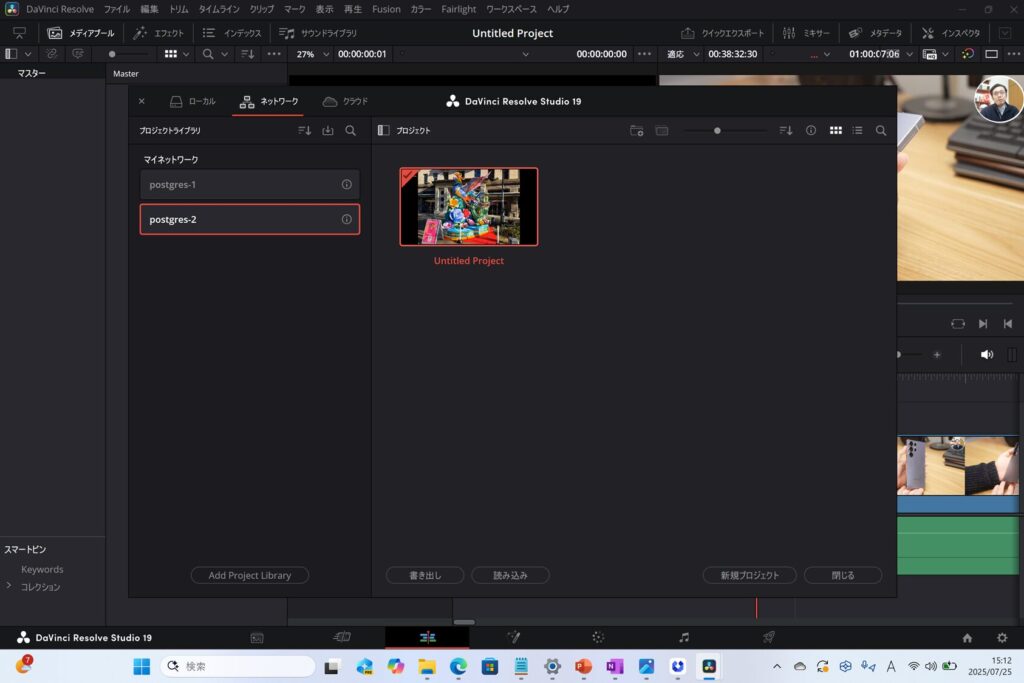This screenshot has height=683, width=1024.
Task: Select postgres-1 project library
Action: (x=249, y=185)
